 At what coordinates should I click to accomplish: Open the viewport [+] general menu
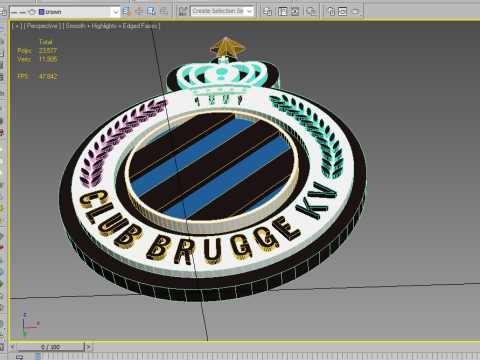click(16, 26)
